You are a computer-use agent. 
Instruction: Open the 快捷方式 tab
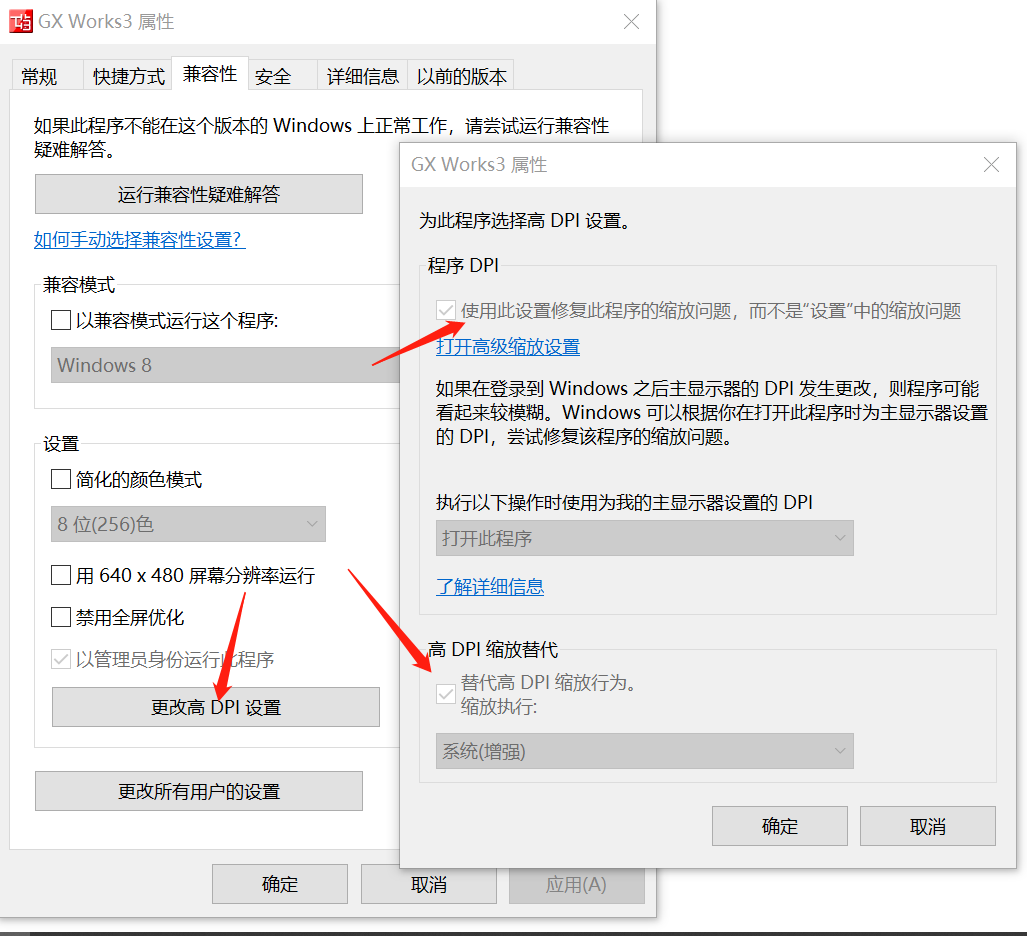(129, 76)
